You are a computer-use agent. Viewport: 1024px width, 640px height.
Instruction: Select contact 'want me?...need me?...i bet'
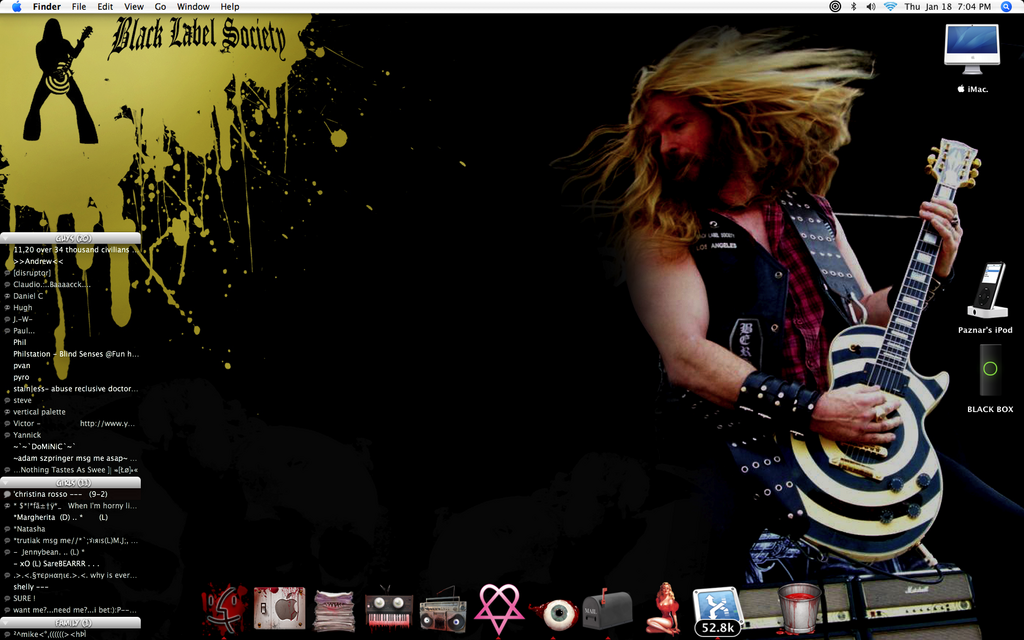(x=71, y=610)
